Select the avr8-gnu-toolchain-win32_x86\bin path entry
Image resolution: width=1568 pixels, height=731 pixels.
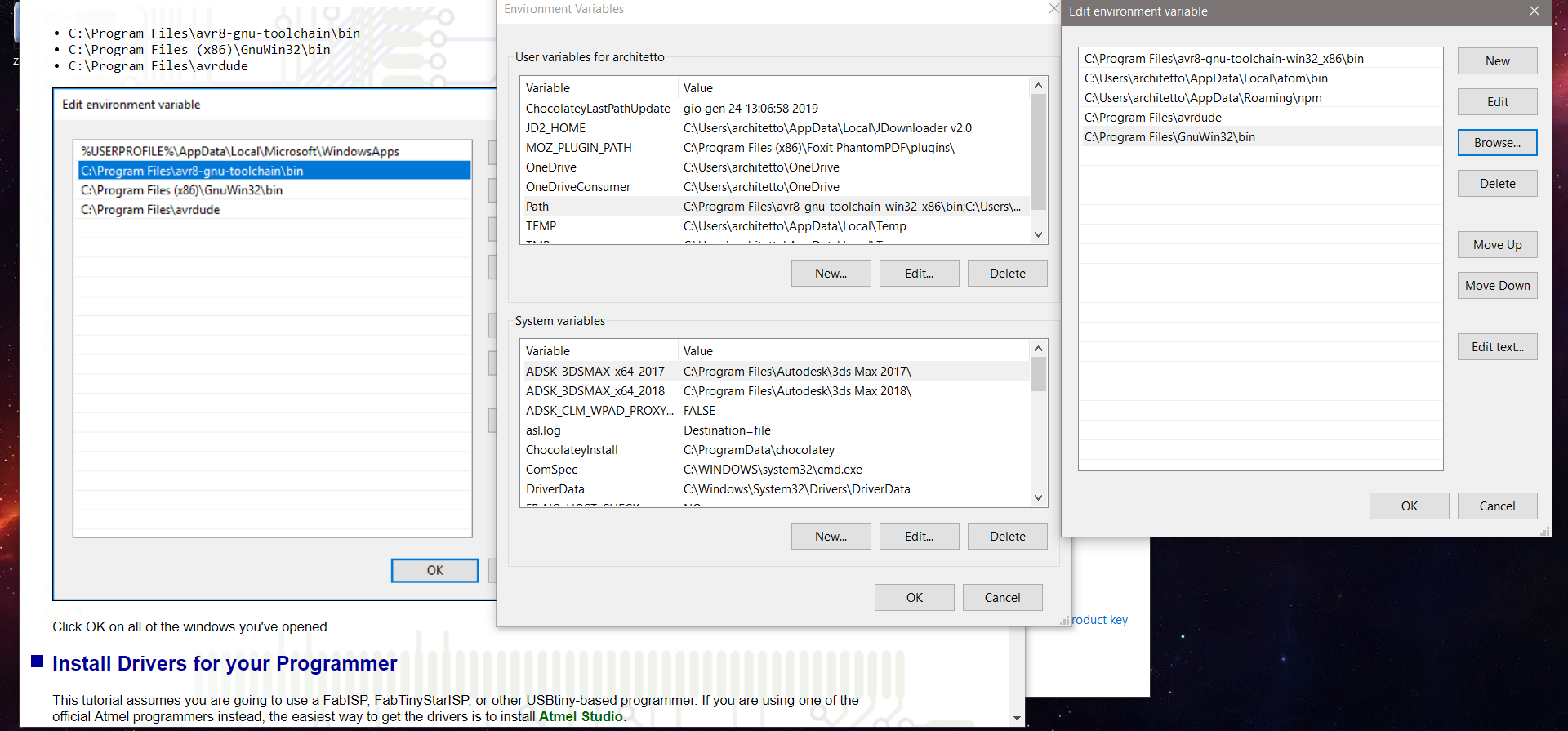point(1260,59)
